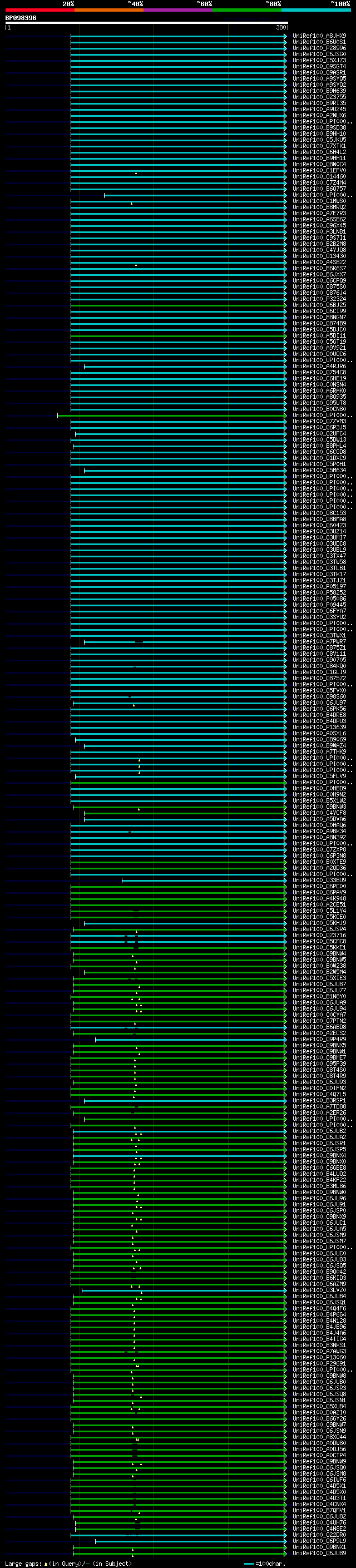Select the label UniRef100_Q95UT8
Screen dimensions: 356x1568
click(x=319, y=403)
